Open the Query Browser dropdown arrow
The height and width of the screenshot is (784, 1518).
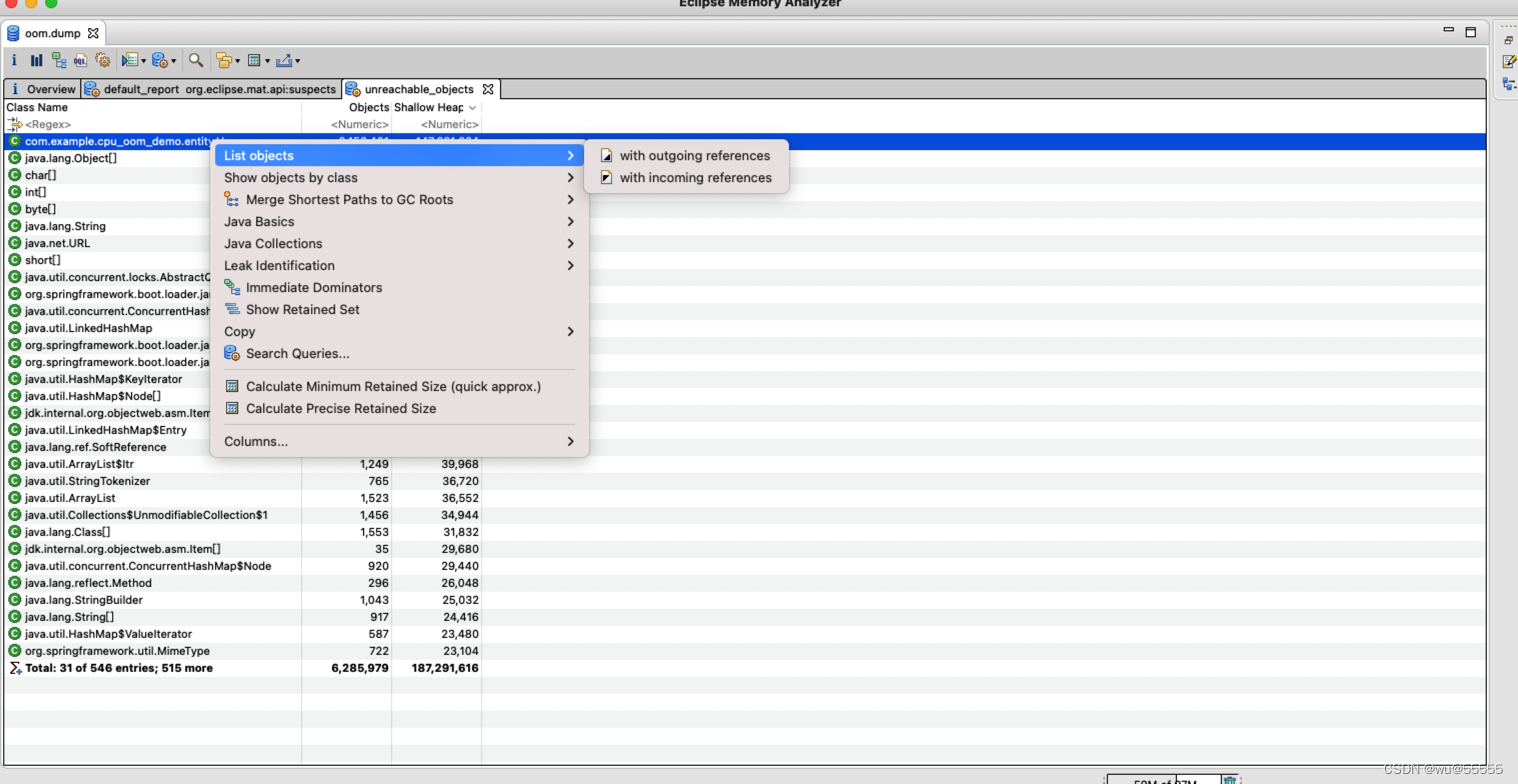[x=173, y=61]
